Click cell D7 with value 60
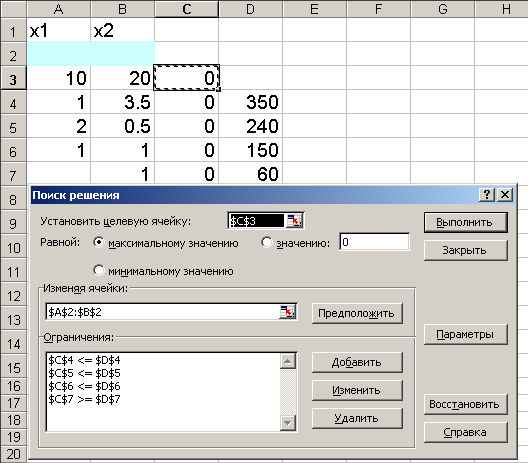 (251, 174)
